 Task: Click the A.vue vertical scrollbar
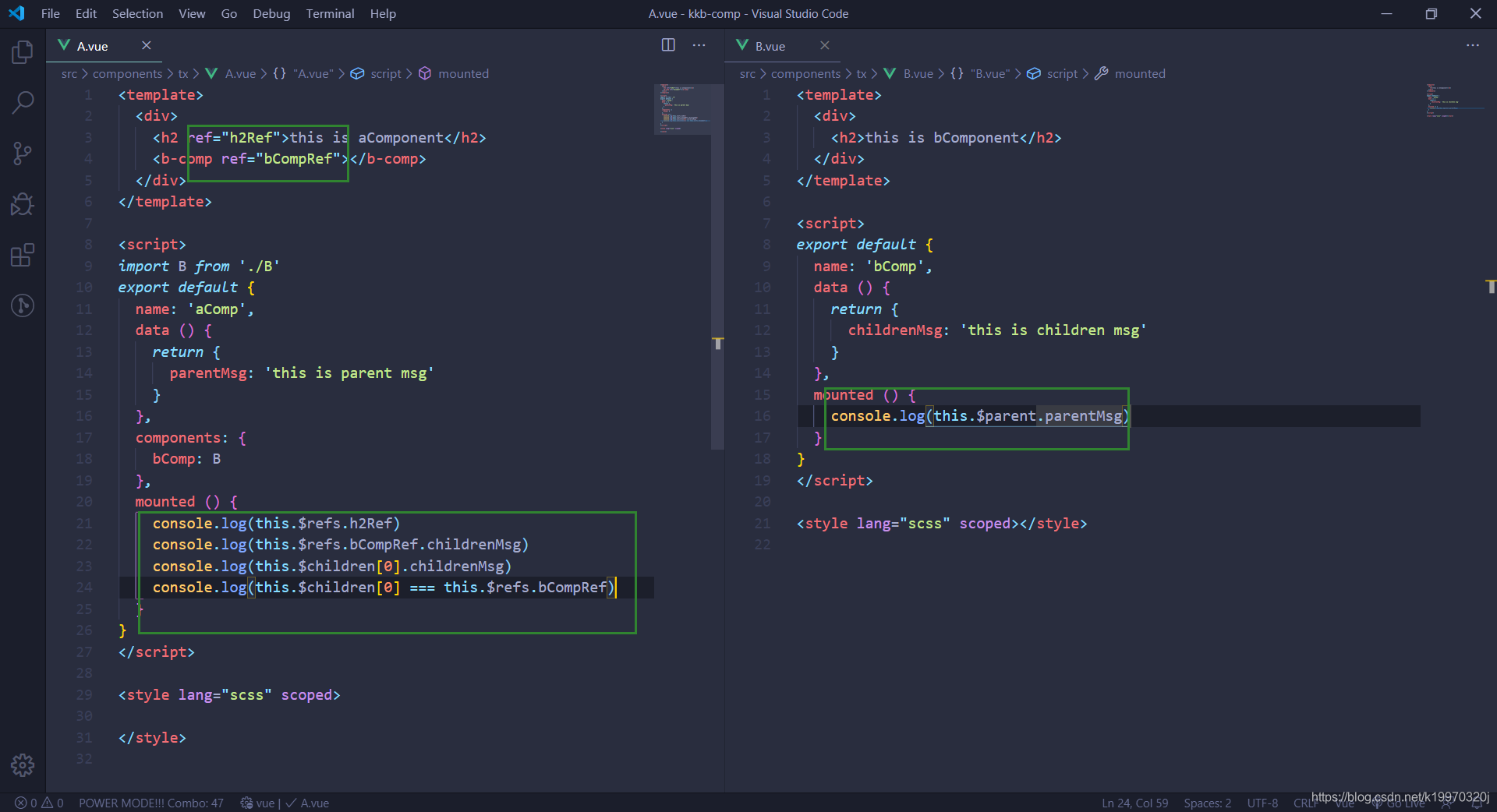click(x=717, y=267)
